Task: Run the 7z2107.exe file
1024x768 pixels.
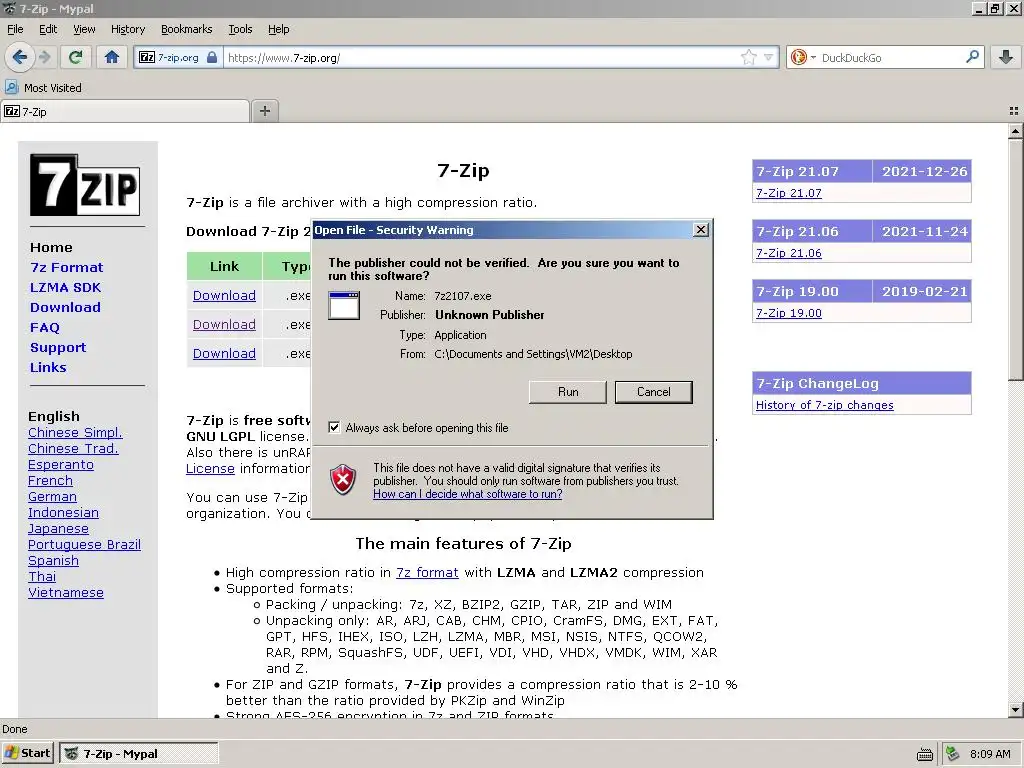Action: [568, 392]
